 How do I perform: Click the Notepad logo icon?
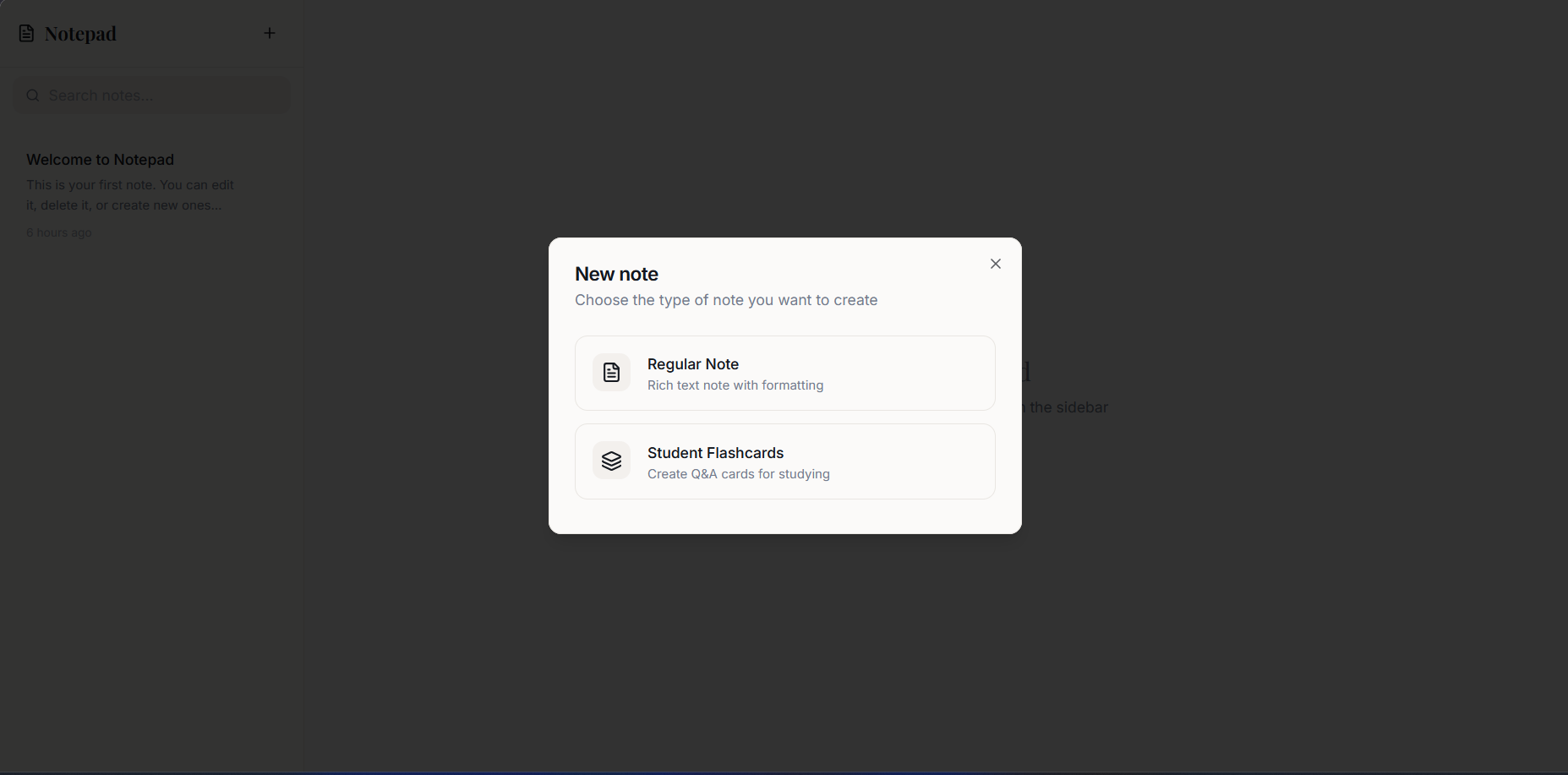click(27, 34)
